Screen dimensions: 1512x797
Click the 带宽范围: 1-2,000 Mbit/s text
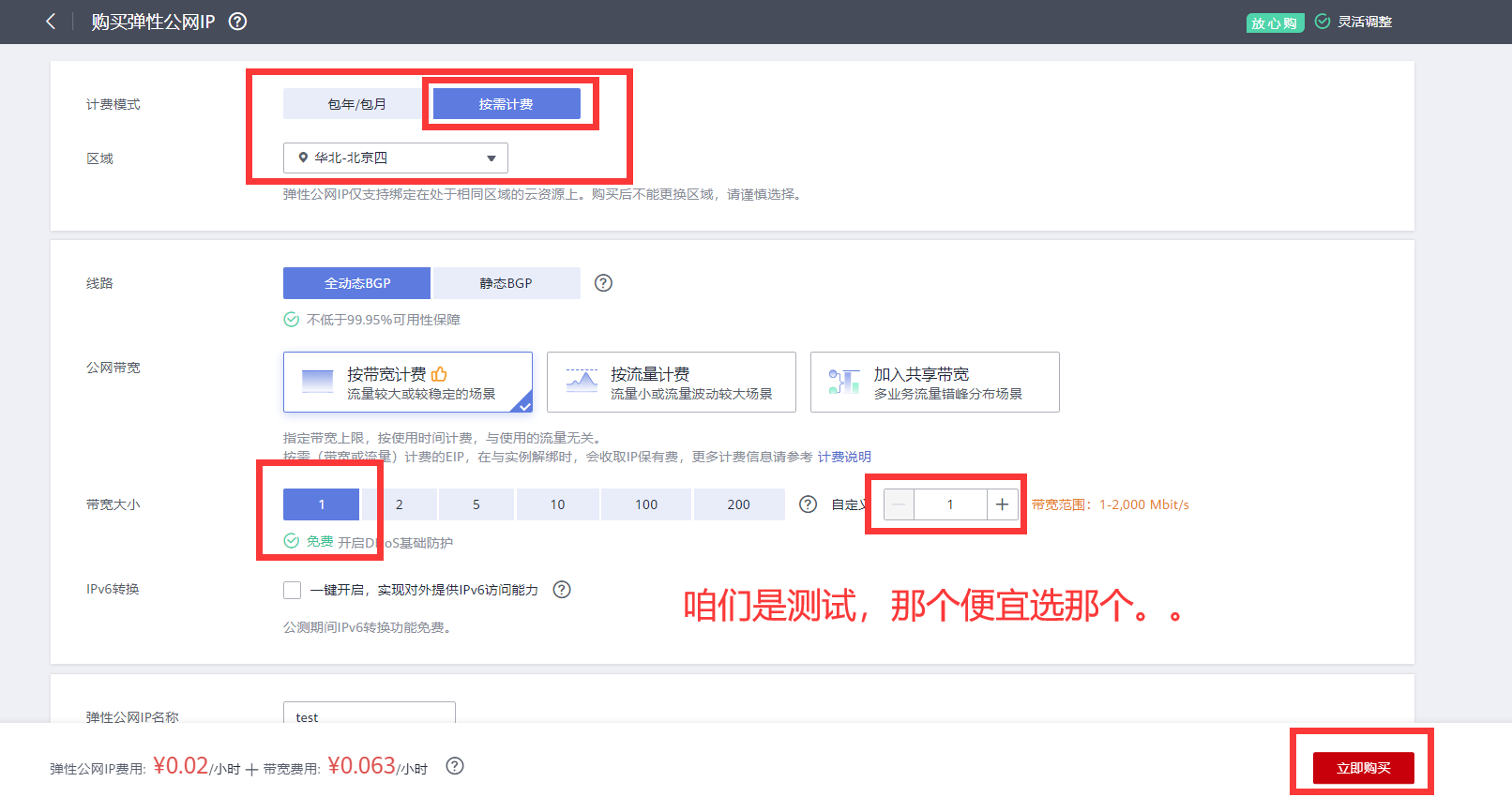1111,504
